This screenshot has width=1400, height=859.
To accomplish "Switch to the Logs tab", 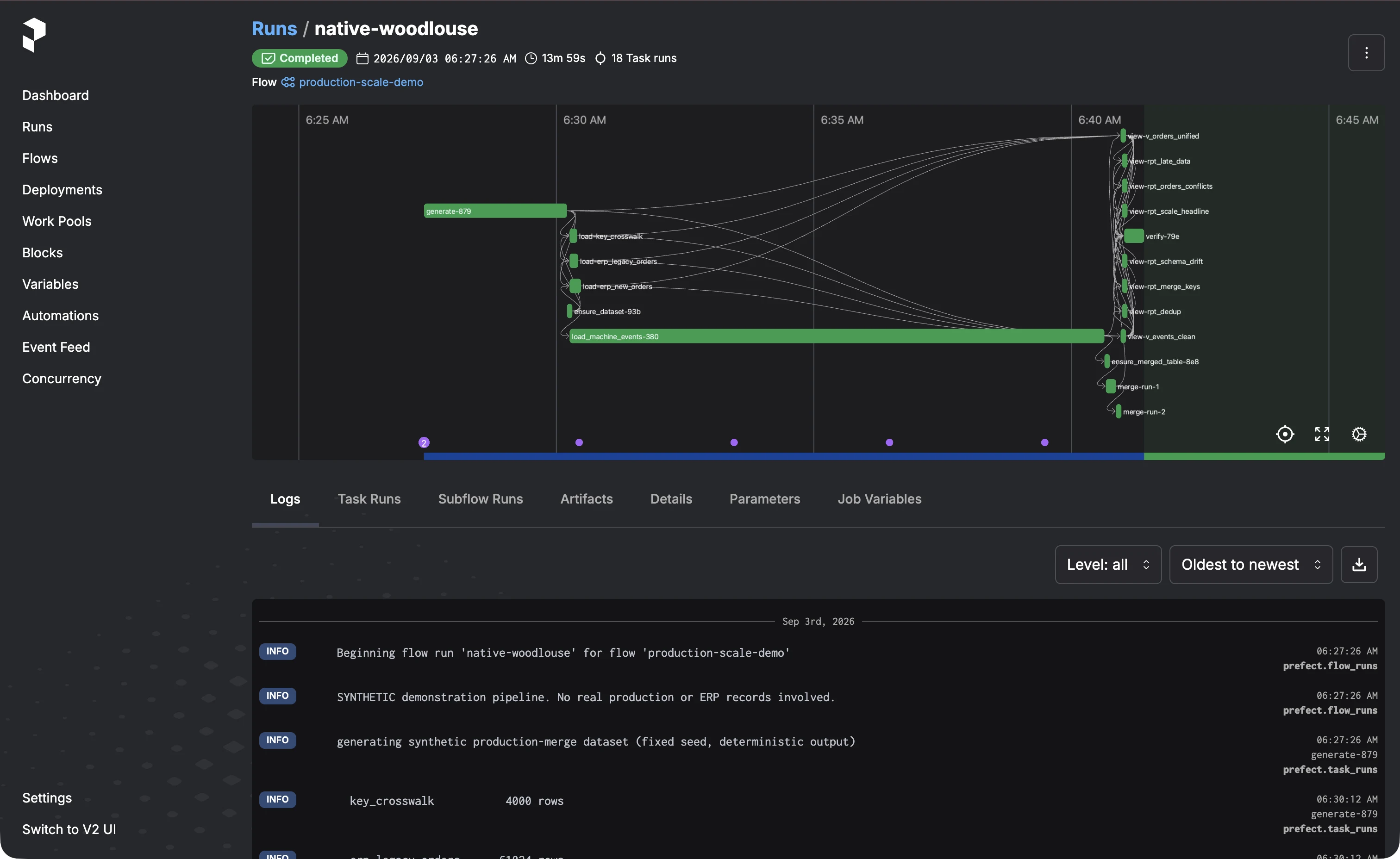I will tap(285, 499).
